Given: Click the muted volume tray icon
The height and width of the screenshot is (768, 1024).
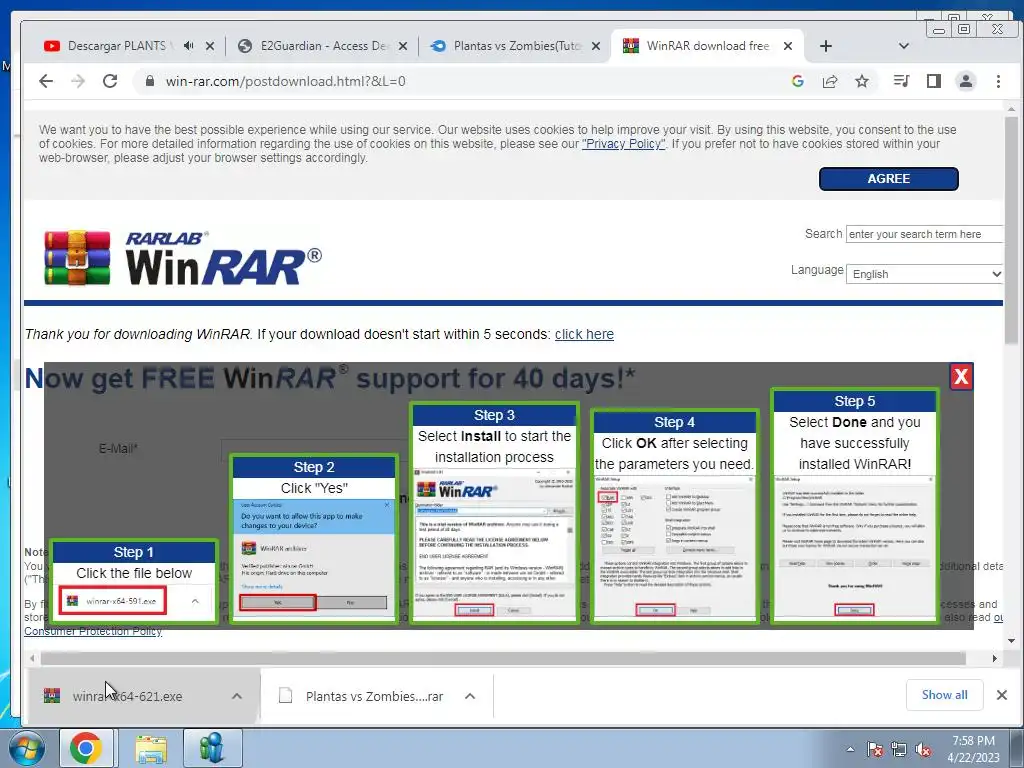Looking at the screenshot, I should 923,749.
